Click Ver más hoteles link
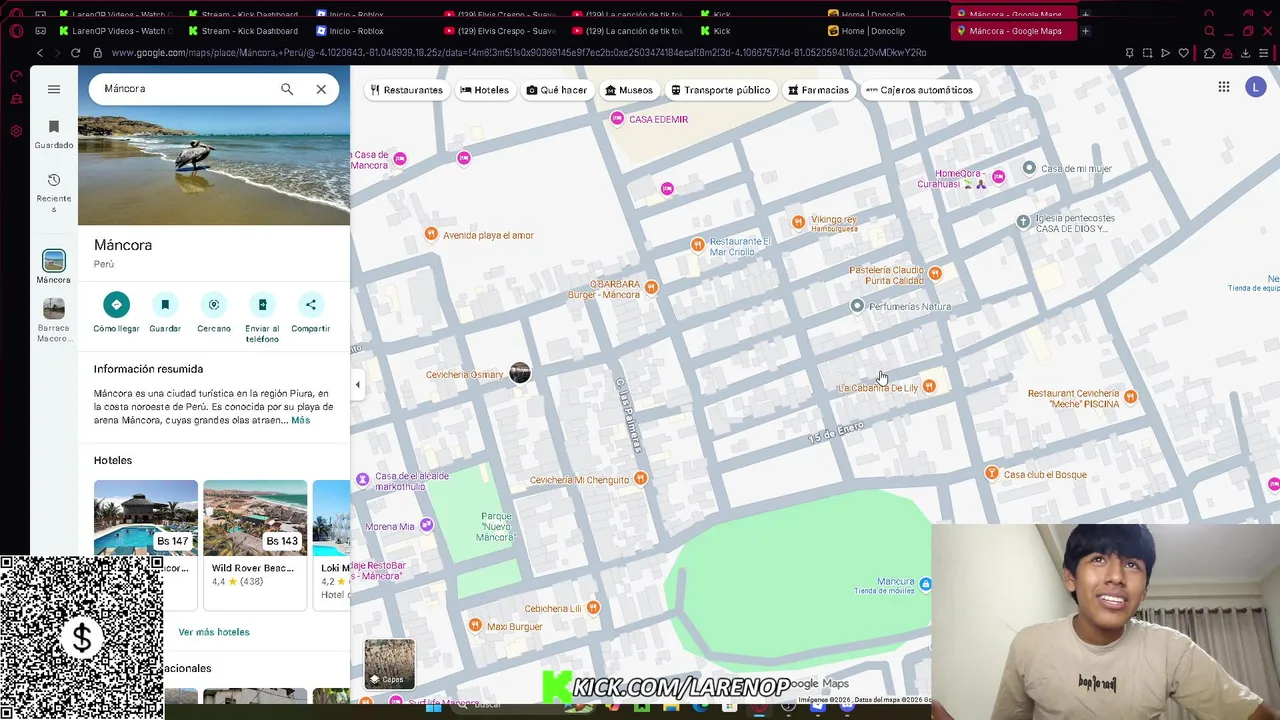The height and width of the screenshot is (720, 1280). (214, 632)
